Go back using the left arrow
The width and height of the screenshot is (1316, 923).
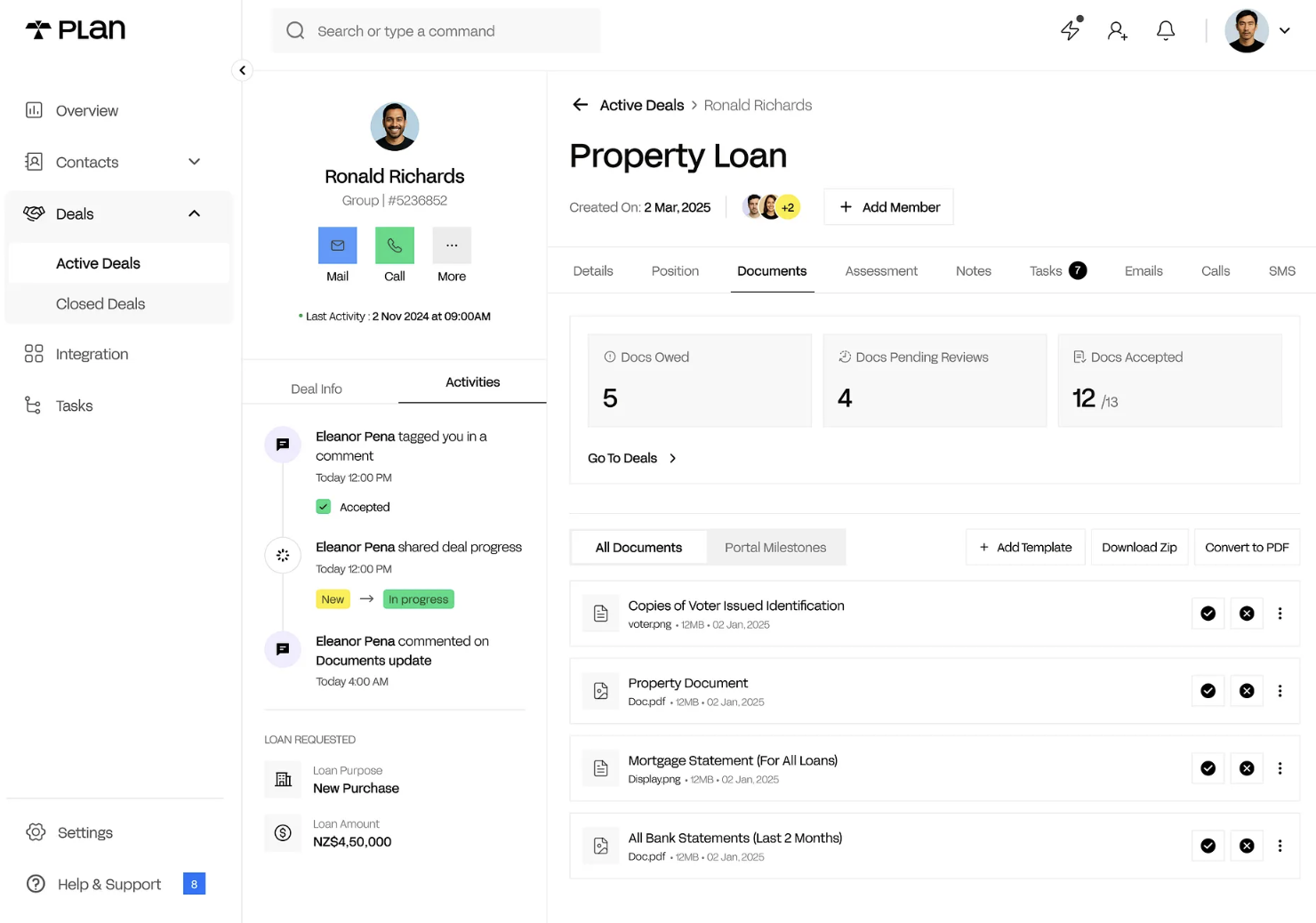point(581,105)
